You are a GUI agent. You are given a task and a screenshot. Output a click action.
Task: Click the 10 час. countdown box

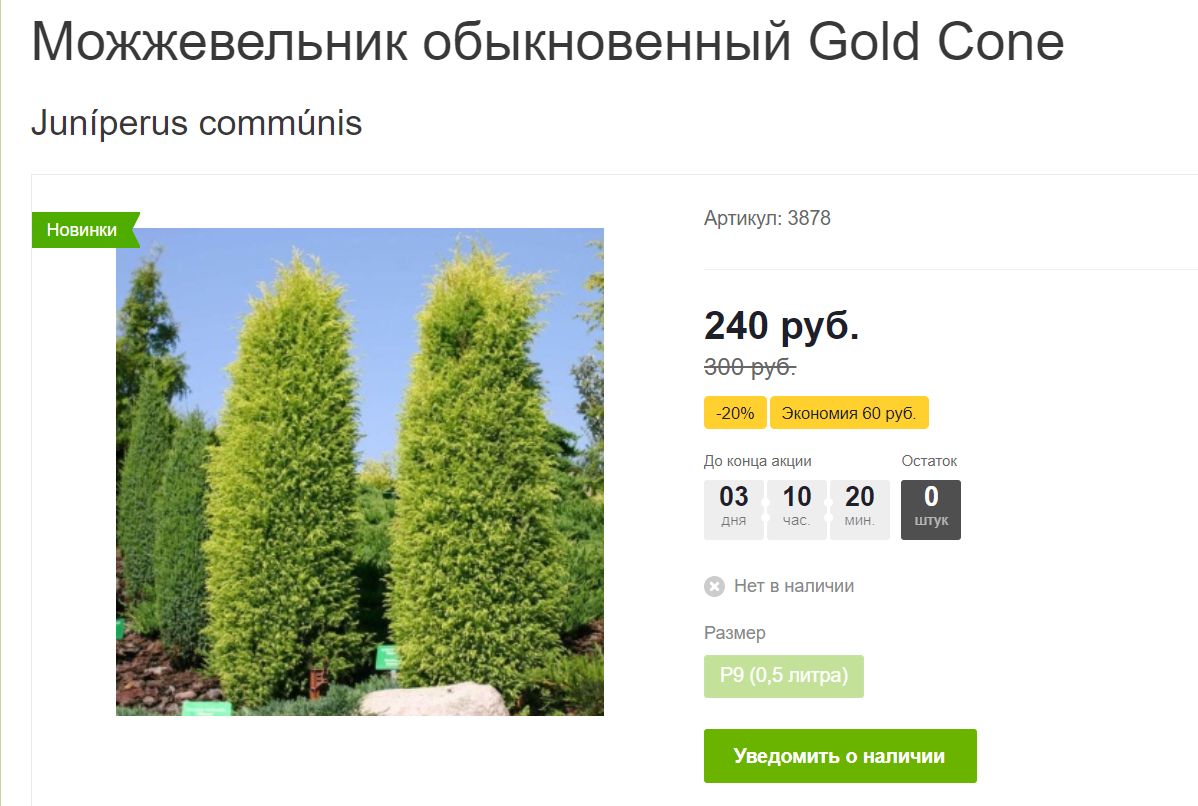796,510
